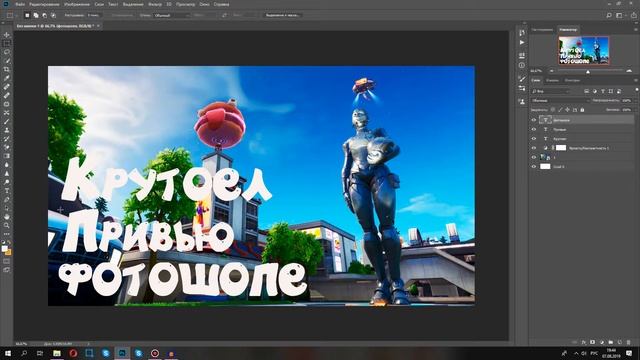Open the Edit Toolbar three-dots menu
This screenshot has width=640, height=360.
(x=7, y=234)
